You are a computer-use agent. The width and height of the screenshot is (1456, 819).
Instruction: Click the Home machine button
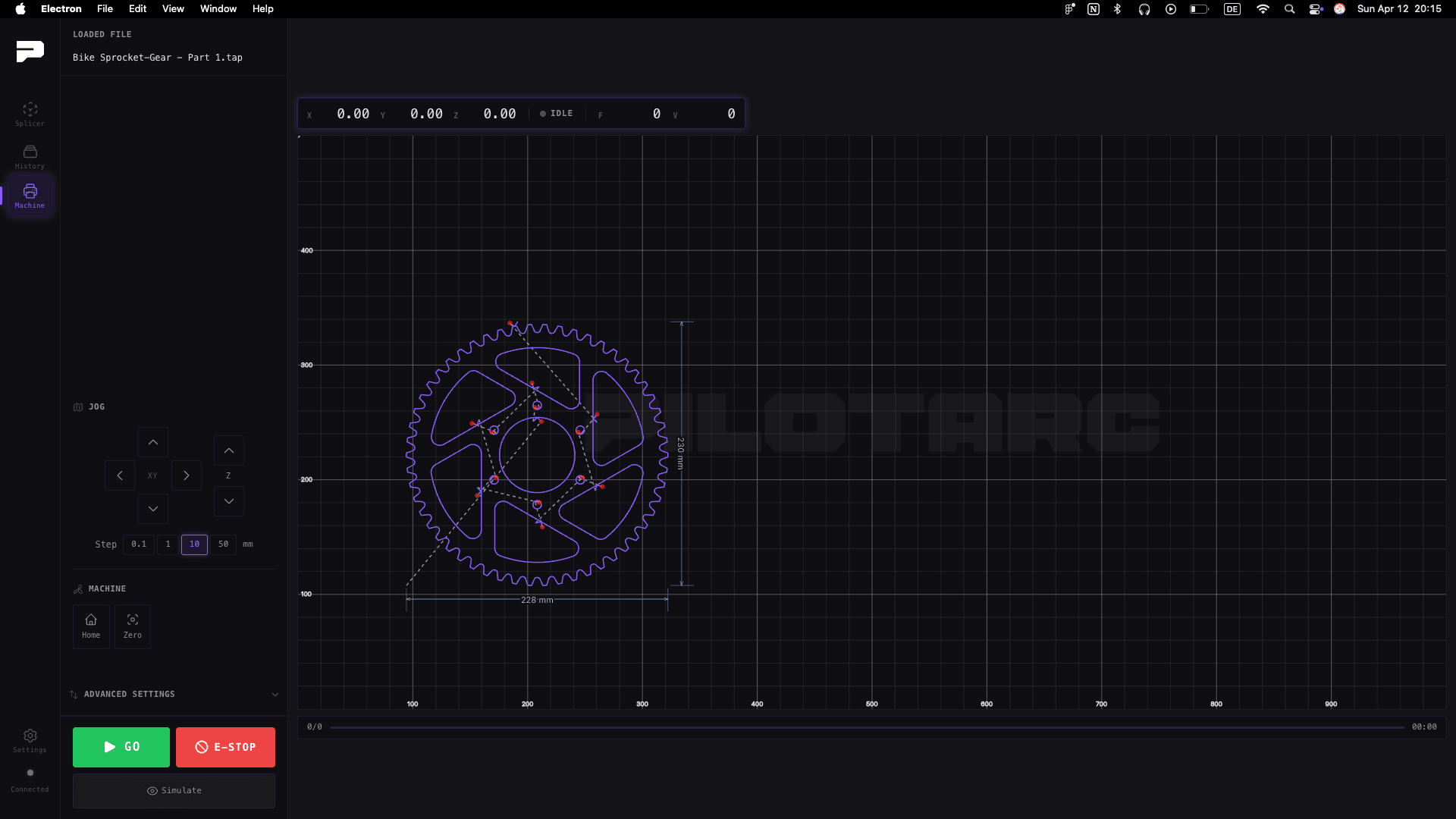pos(91,626)
